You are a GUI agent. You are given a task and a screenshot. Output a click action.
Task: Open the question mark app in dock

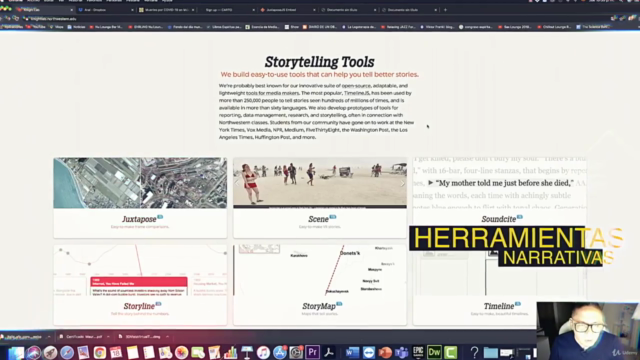click(x=474, y=353)
